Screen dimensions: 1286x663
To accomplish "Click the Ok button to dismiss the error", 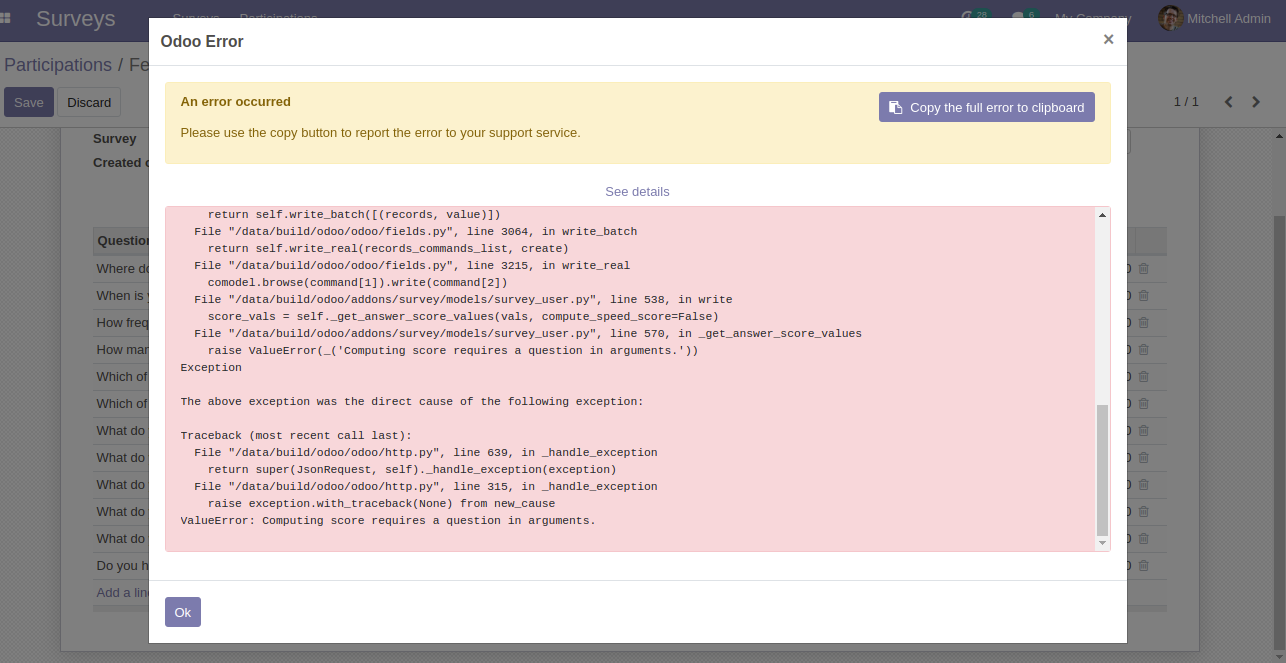I will pos(182,611).
